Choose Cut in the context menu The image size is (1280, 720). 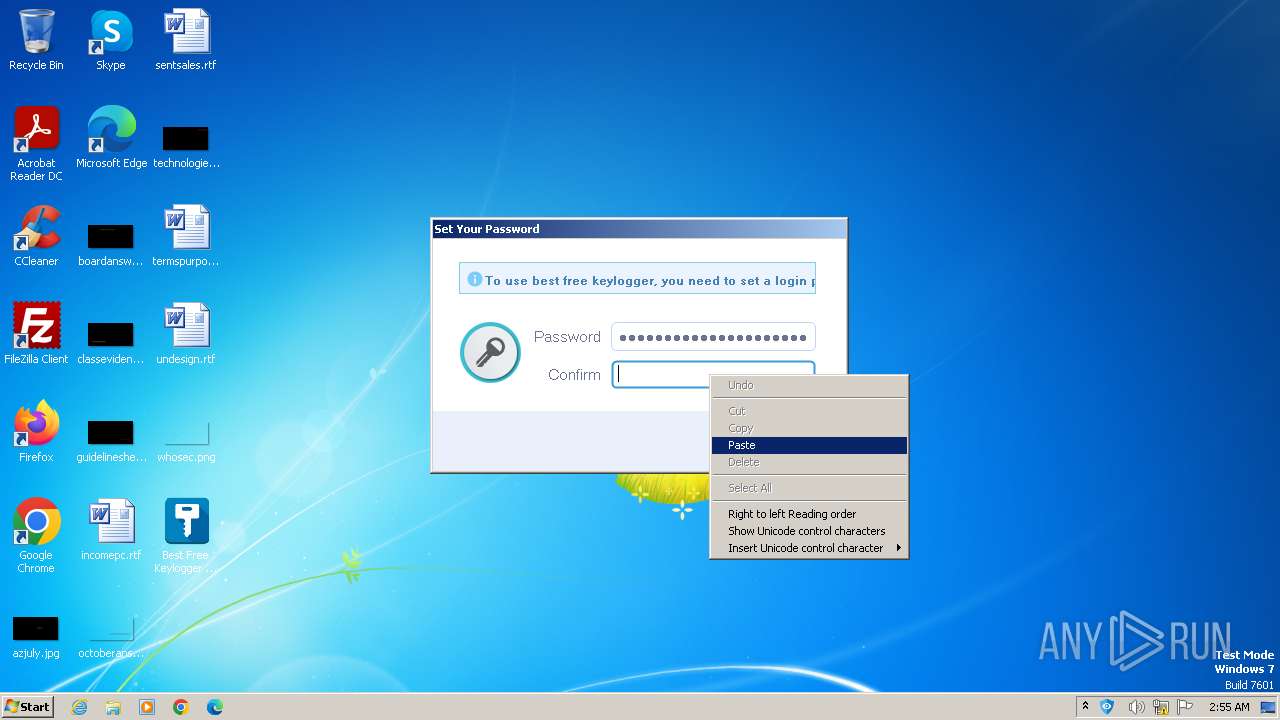809,411
